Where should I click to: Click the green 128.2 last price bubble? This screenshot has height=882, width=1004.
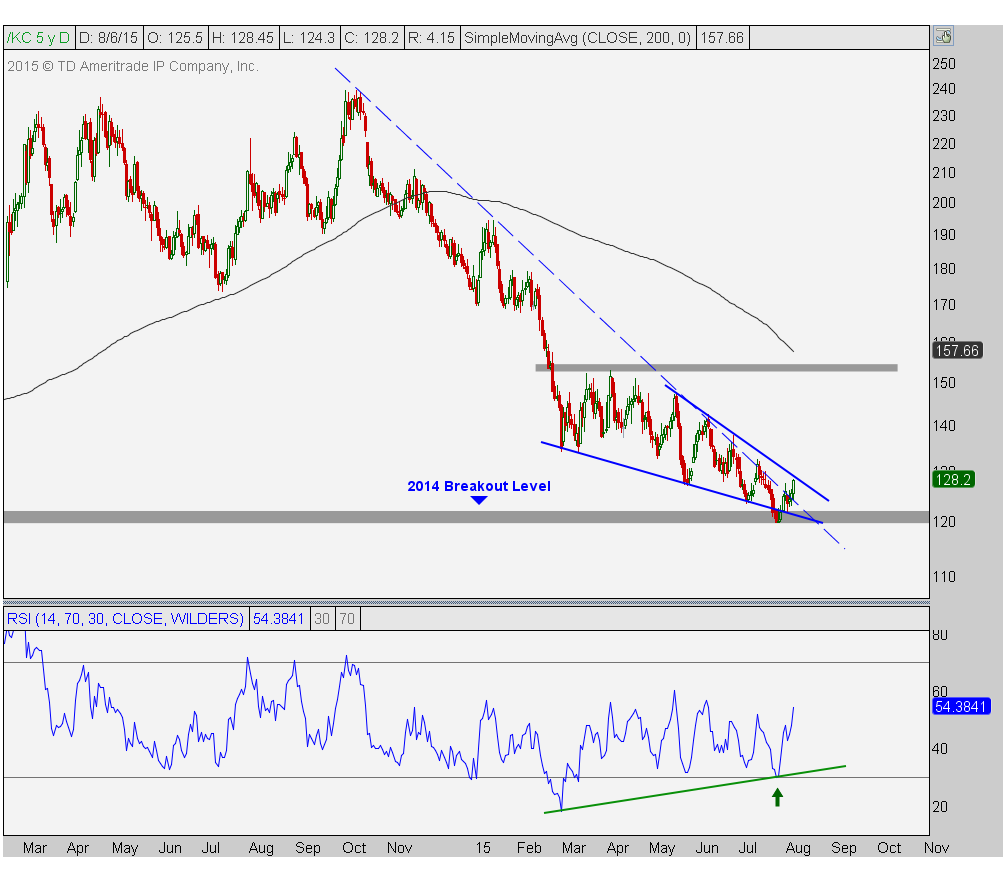tap(953, 480)
